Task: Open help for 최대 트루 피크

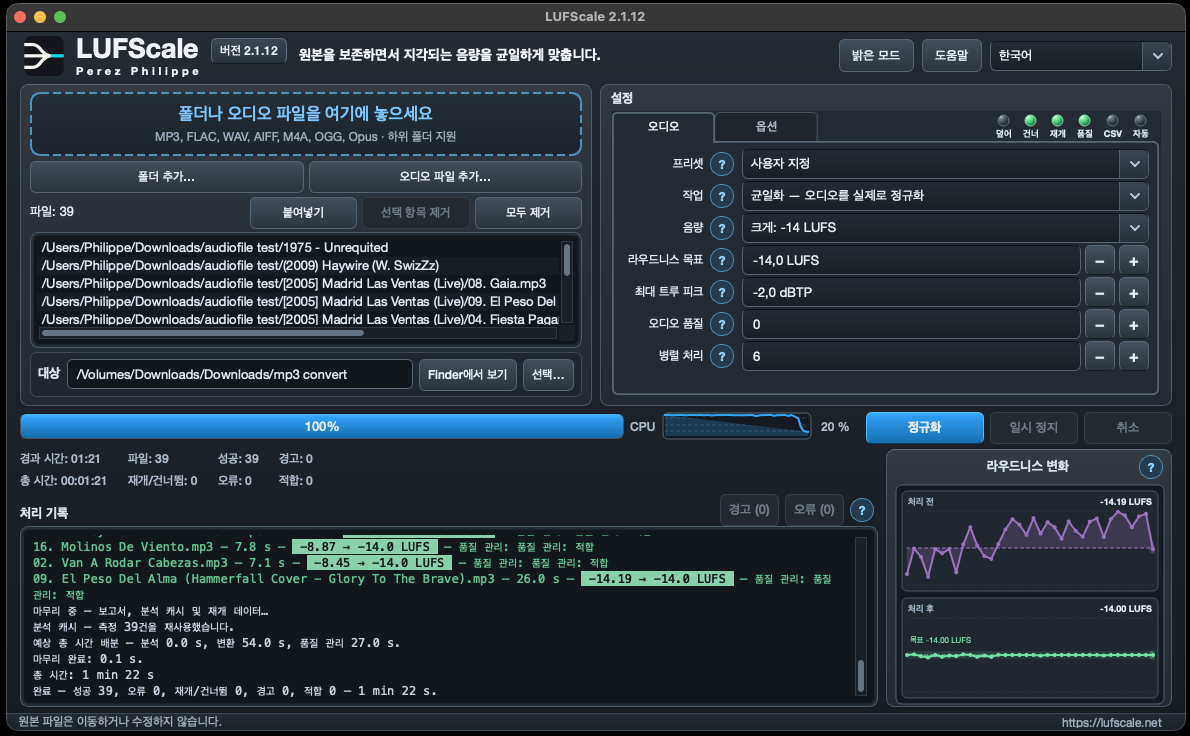Action: pos(722,292)
